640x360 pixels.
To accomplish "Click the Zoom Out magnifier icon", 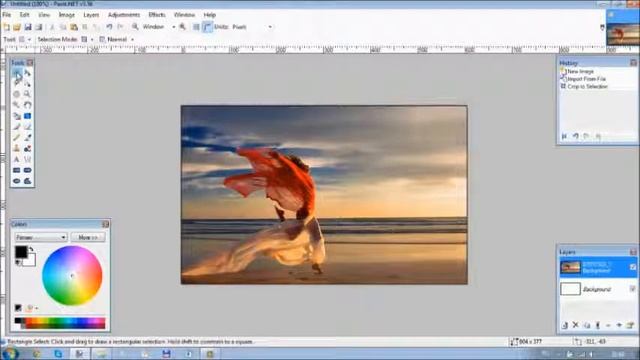I will (x=135, y=27).
